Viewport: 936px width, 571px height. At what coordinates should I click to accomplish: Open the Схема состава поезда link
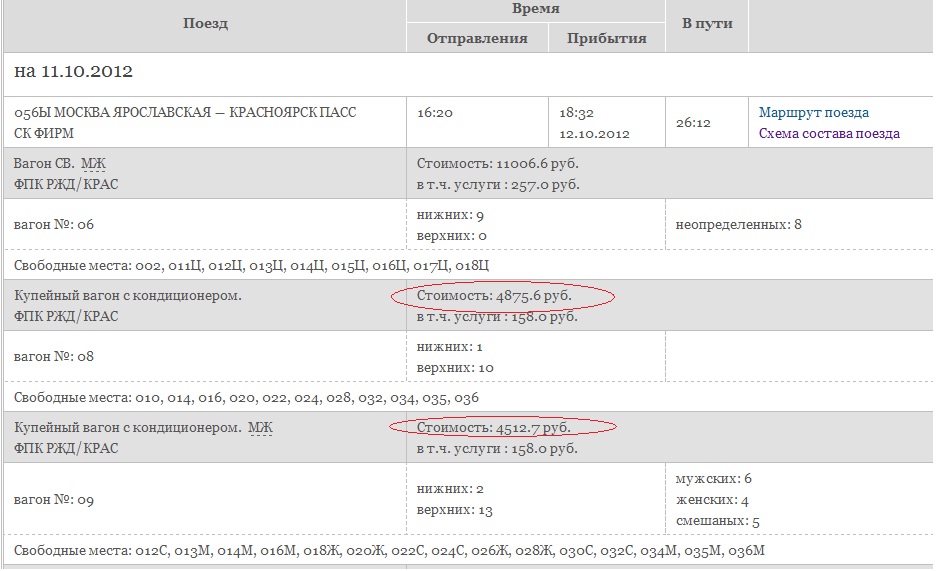pos(828,134)
